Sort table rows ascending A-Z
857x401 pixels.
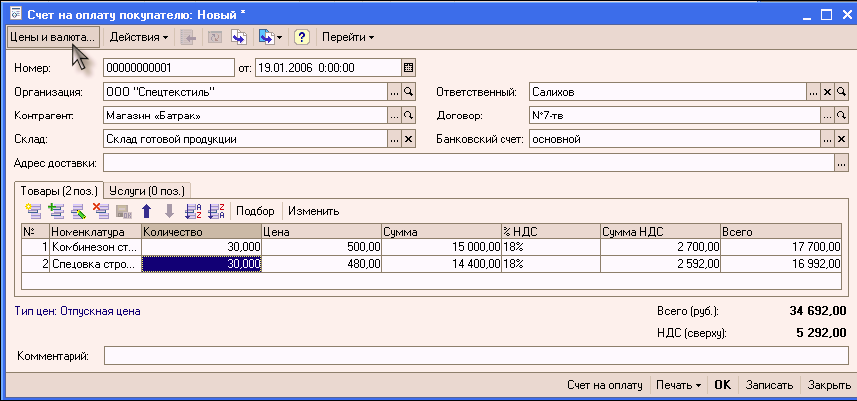click(x=194, y=211)
